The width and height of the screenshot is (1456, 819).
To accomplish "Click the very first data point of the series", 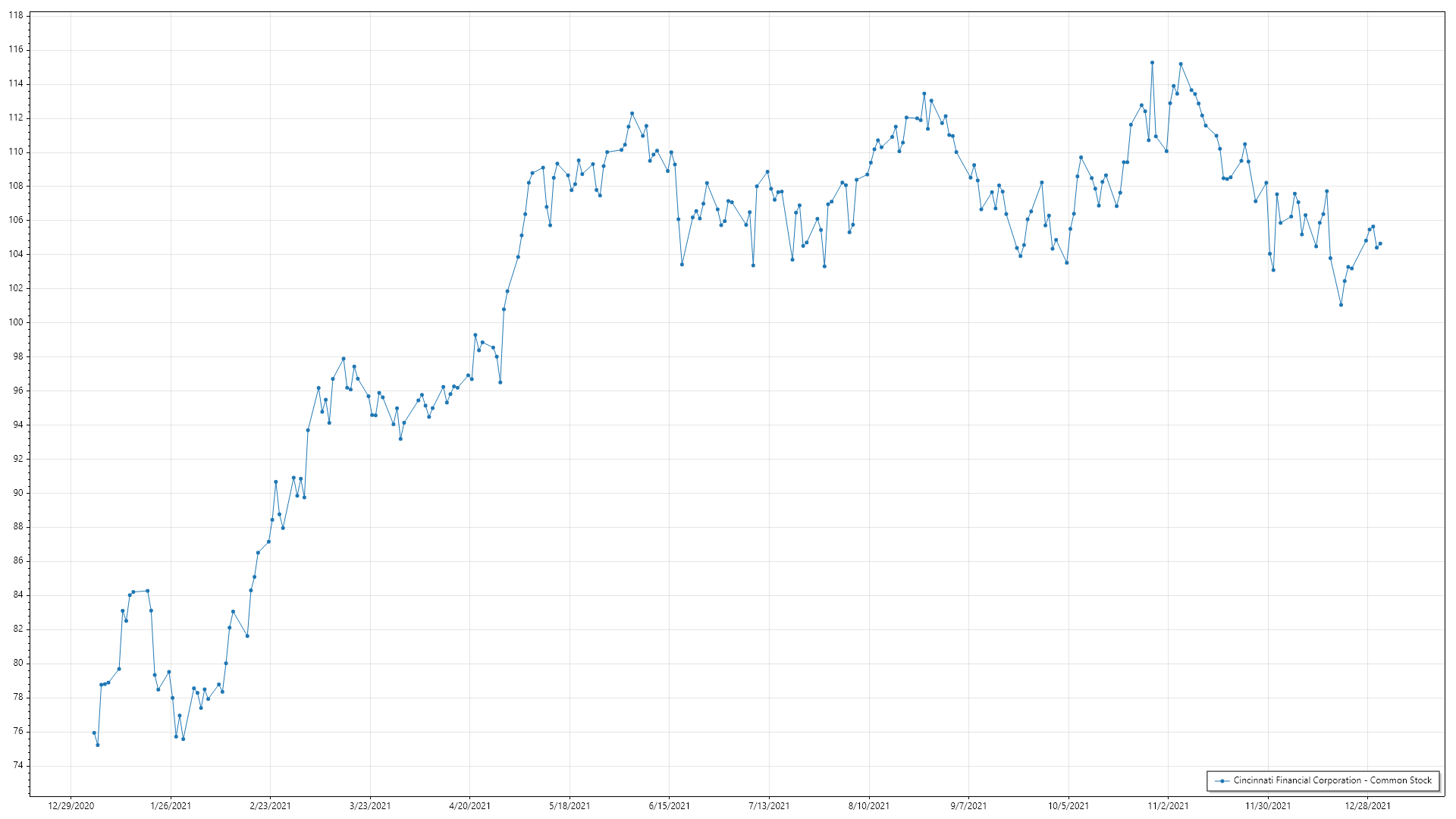I will click(x=94, y=733).
